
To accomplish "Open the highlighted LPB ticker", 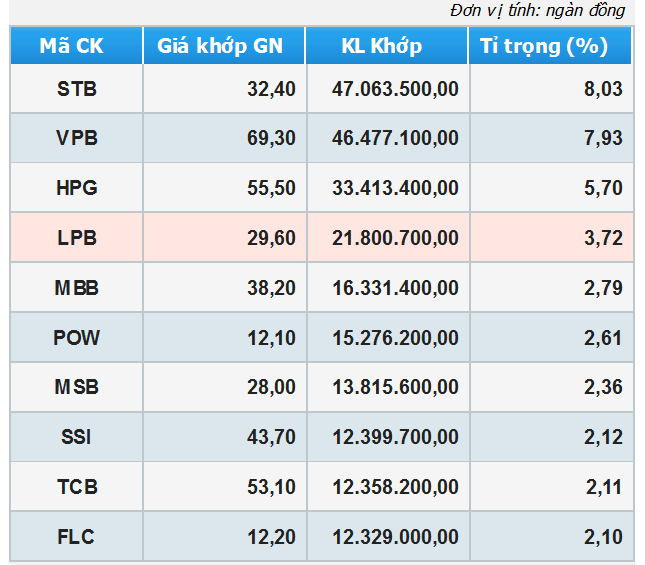I will [76, 237].
